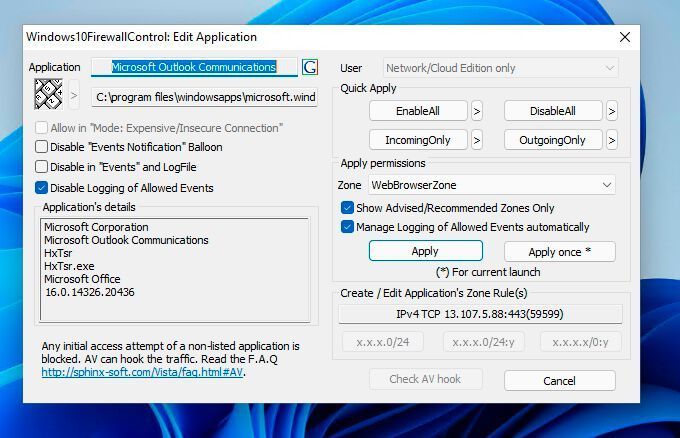
Task: Expand options arrow beside EnableAll
Action: coord(477,111)
